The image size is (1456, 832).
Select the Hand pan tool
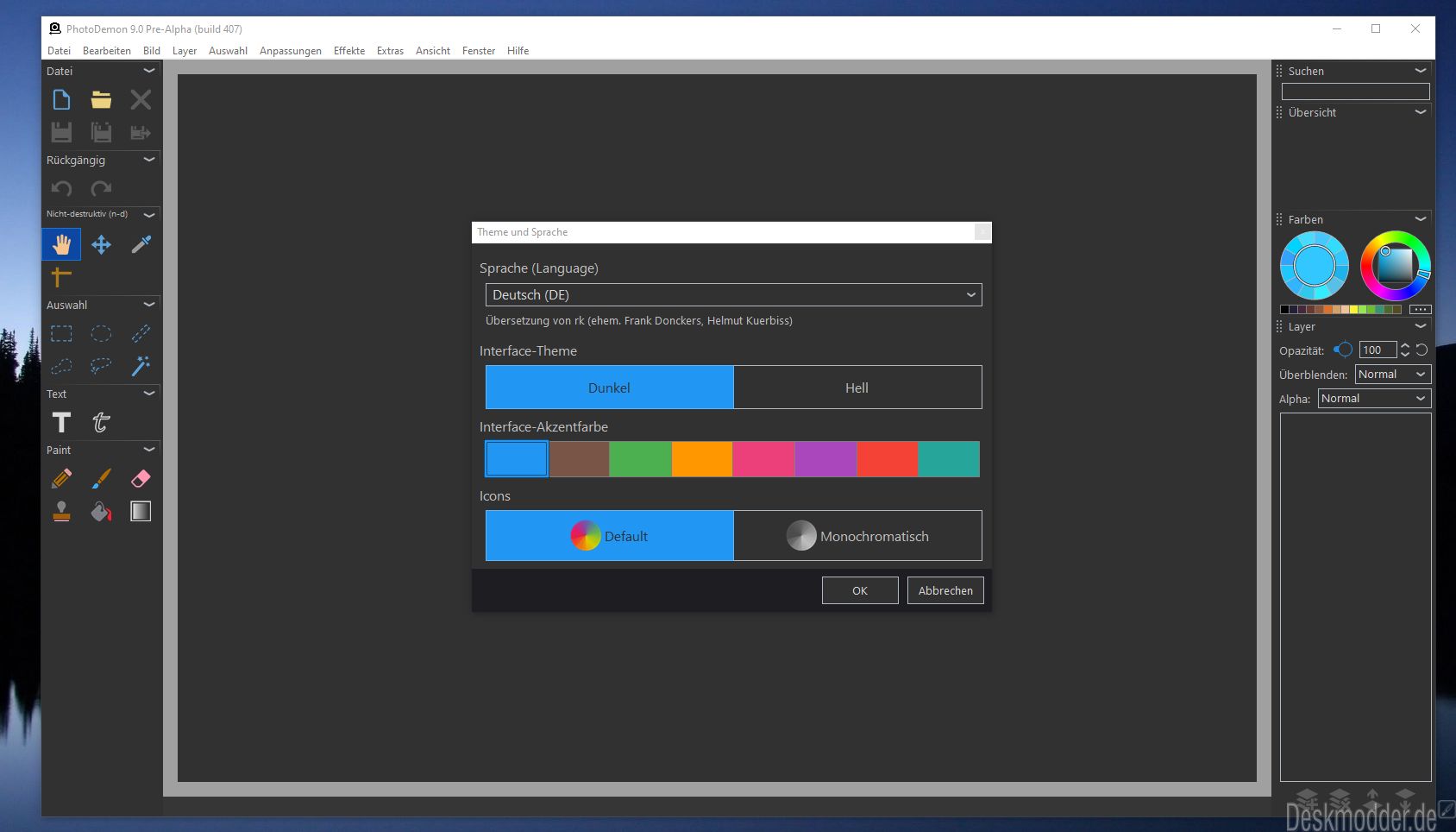point(61,244)
